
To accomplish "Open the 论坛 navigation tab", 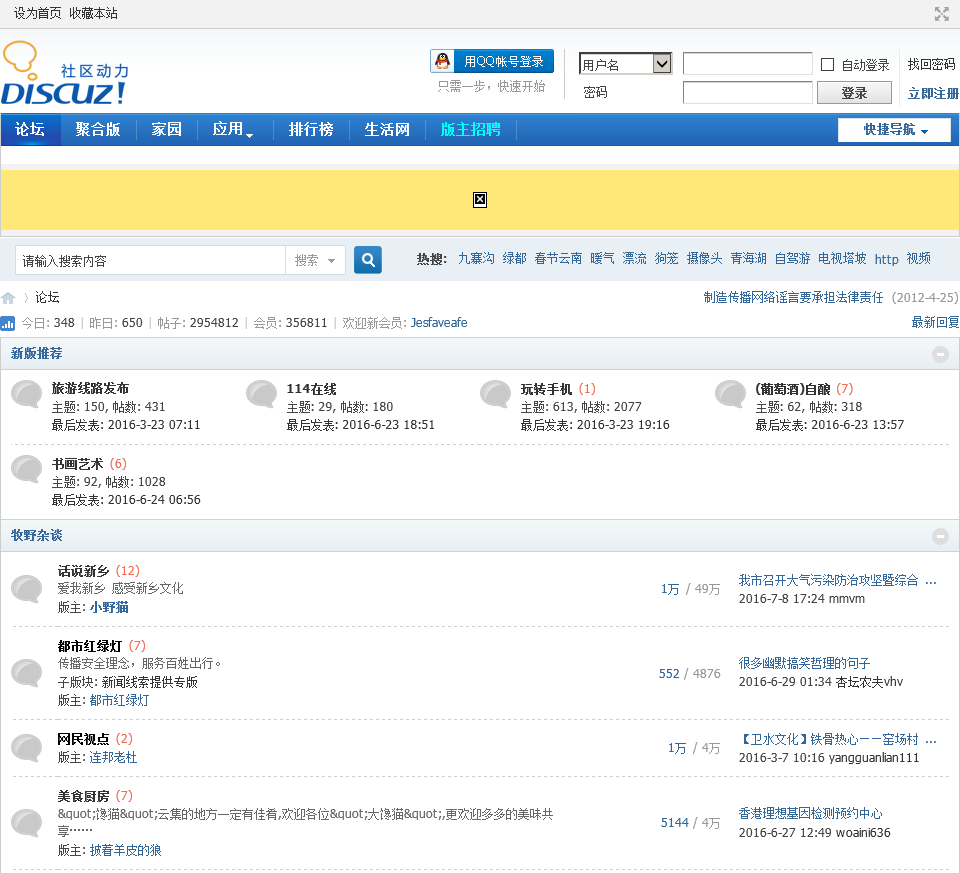I will [x=30, y=129].
